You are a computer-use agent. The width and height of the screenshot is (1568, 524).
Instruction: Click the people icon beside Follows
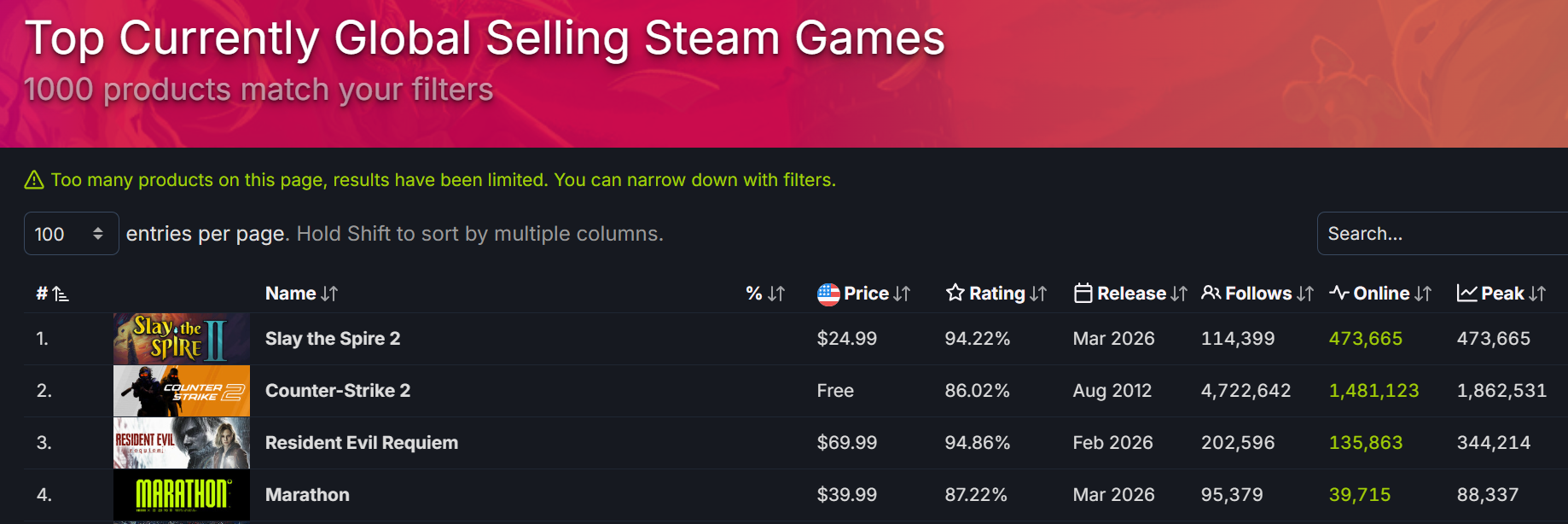(x=1211, y=294)
